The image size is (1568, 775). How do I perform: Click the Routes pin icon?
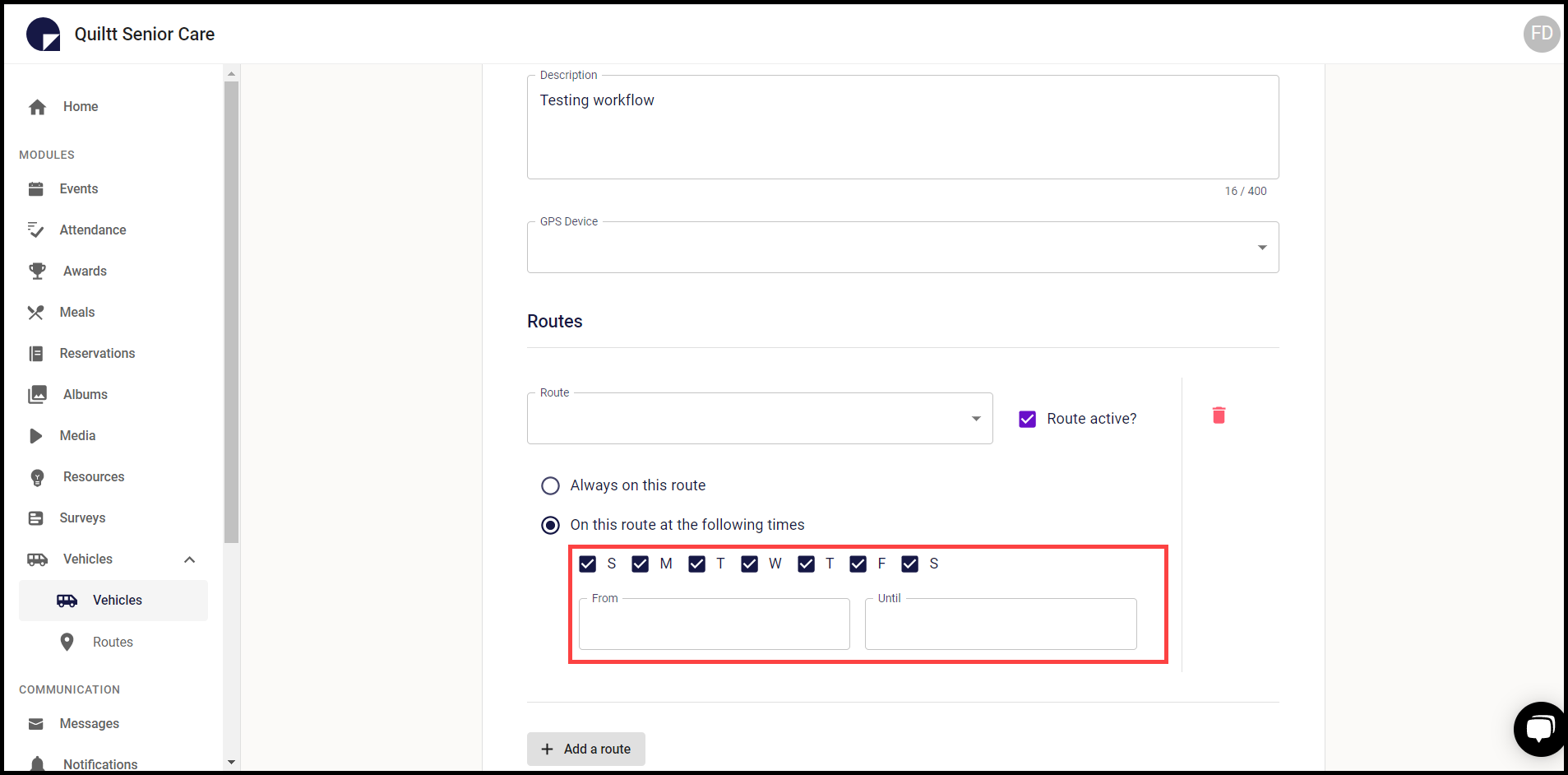(x=67, y=642)
